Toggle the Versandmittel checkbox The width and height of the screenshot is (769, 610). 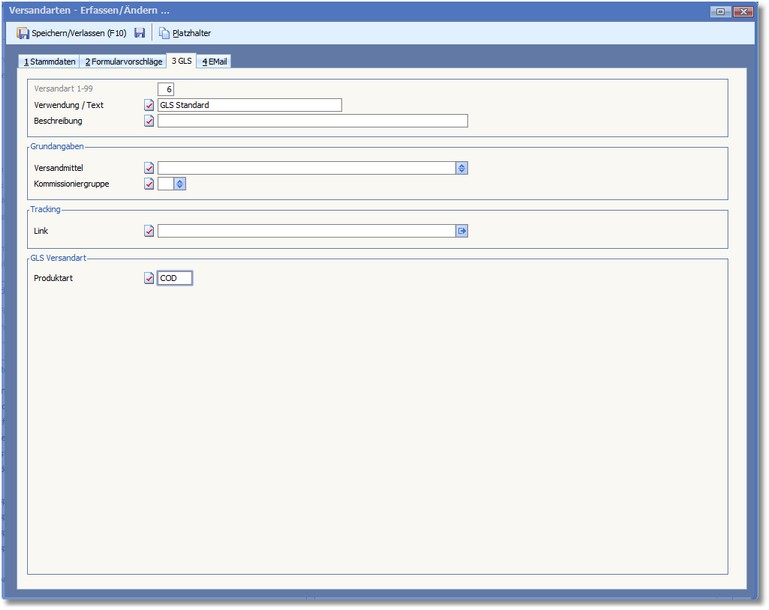[x=150, y=168]
